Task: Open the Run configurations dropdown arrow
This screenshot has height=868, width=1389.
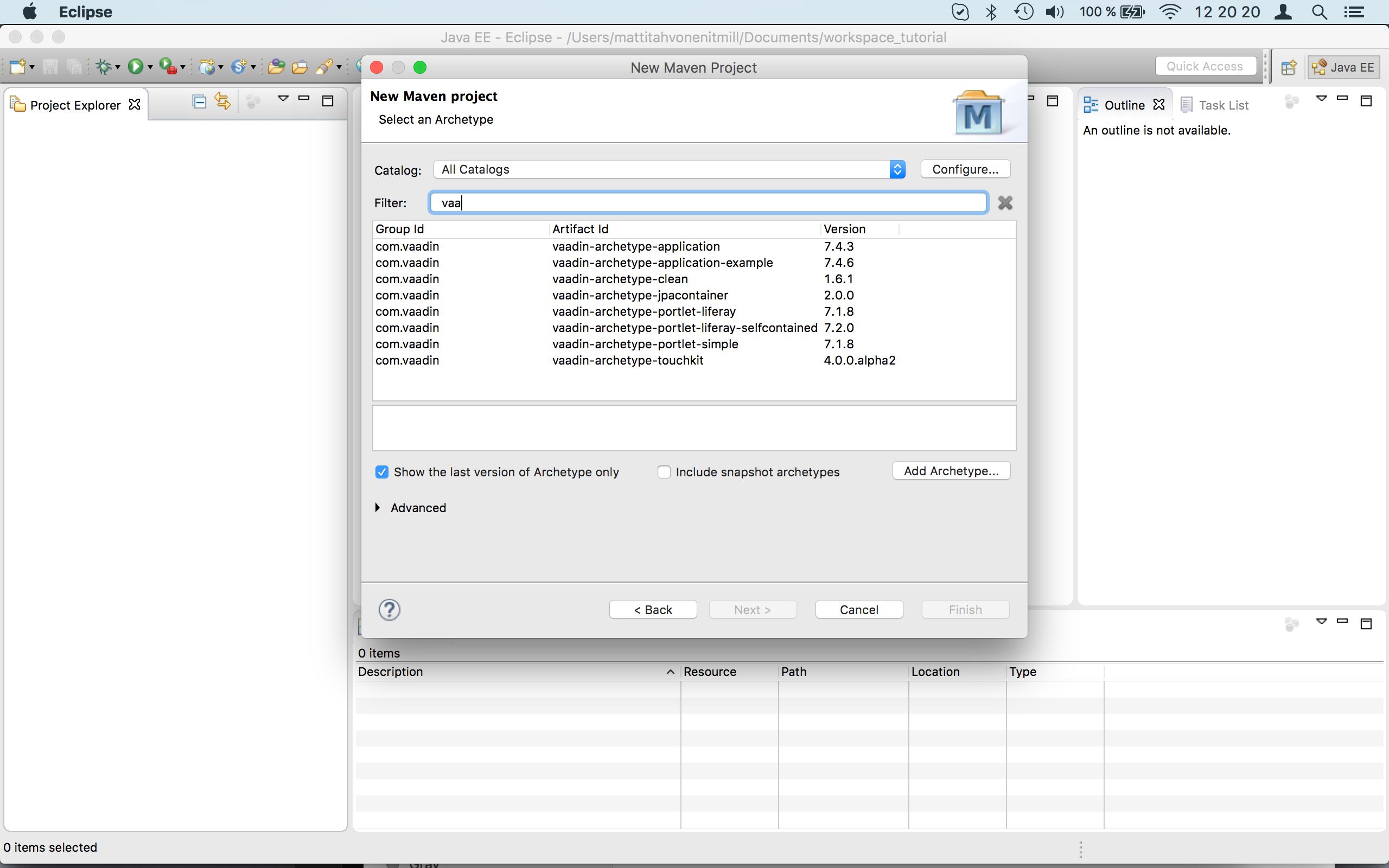Action: tap(150, 68)
